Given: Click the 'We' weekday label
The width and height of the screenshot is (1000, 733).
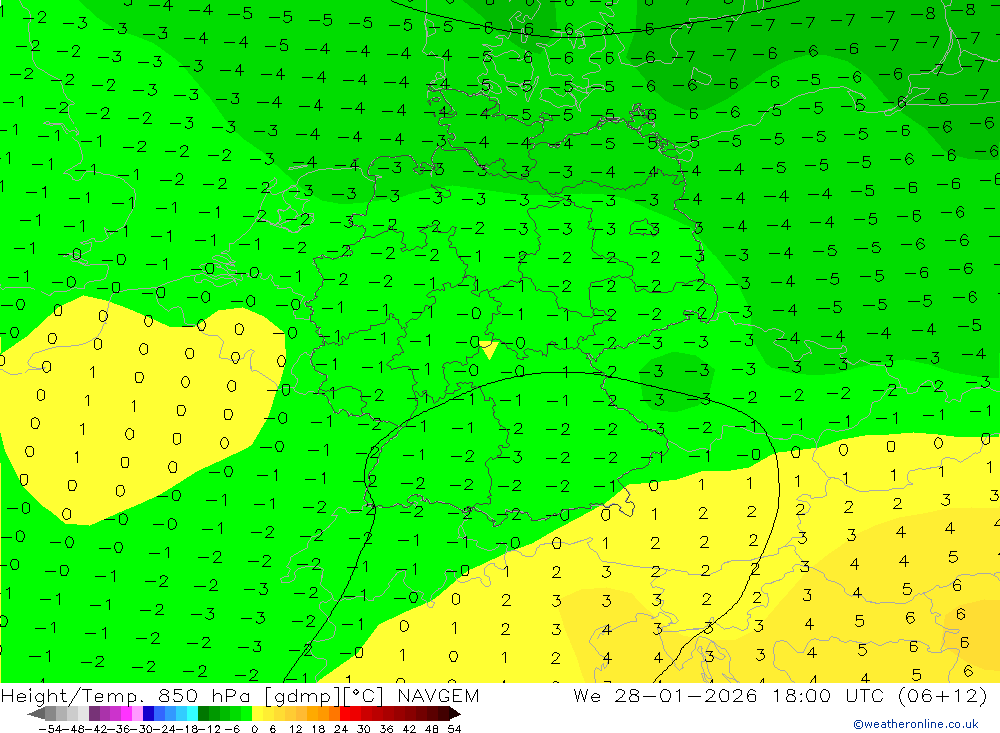Looking at the screenshot, I should (587, 695).
